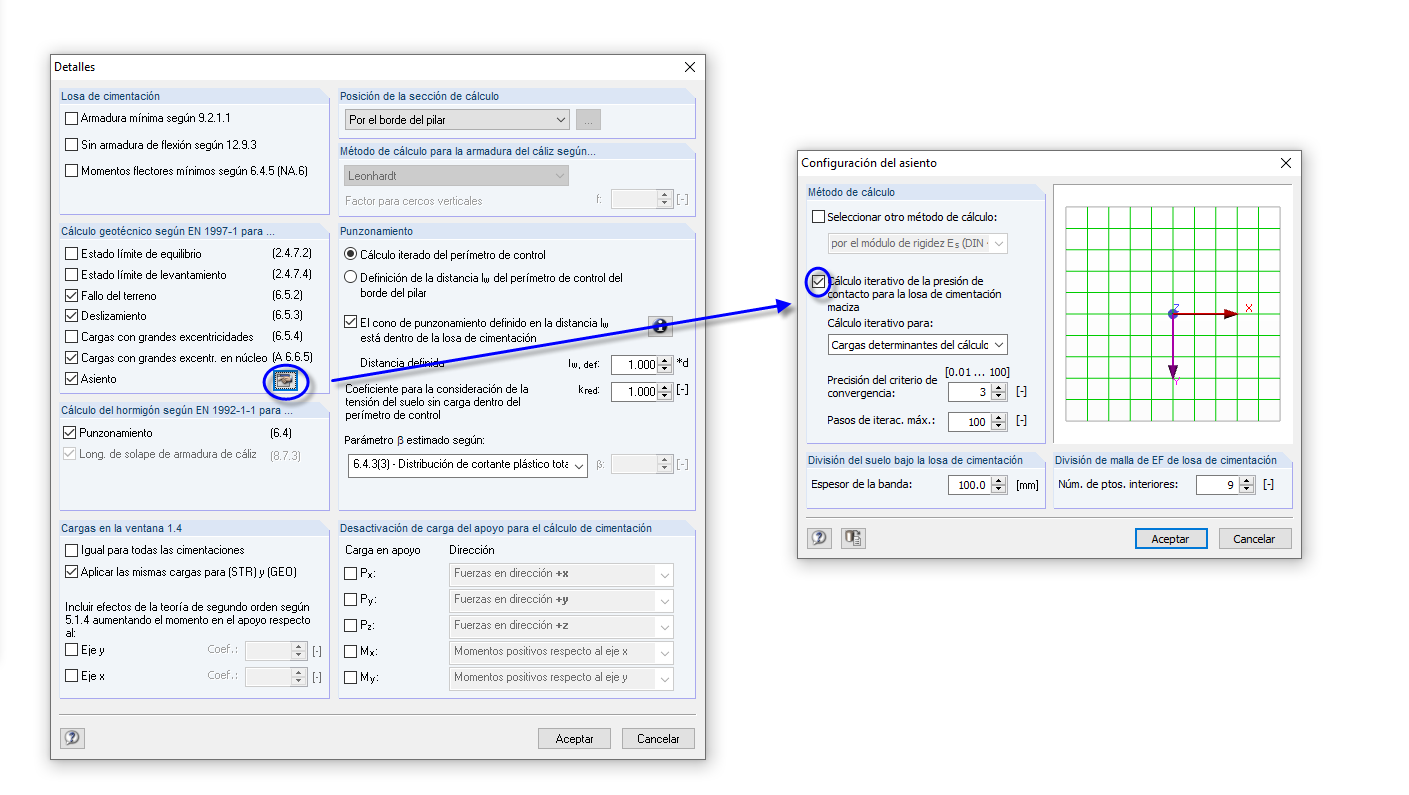
Task: Click the Espesor de la banda input field
Action: pyautogui.click(x=974, y=483)
